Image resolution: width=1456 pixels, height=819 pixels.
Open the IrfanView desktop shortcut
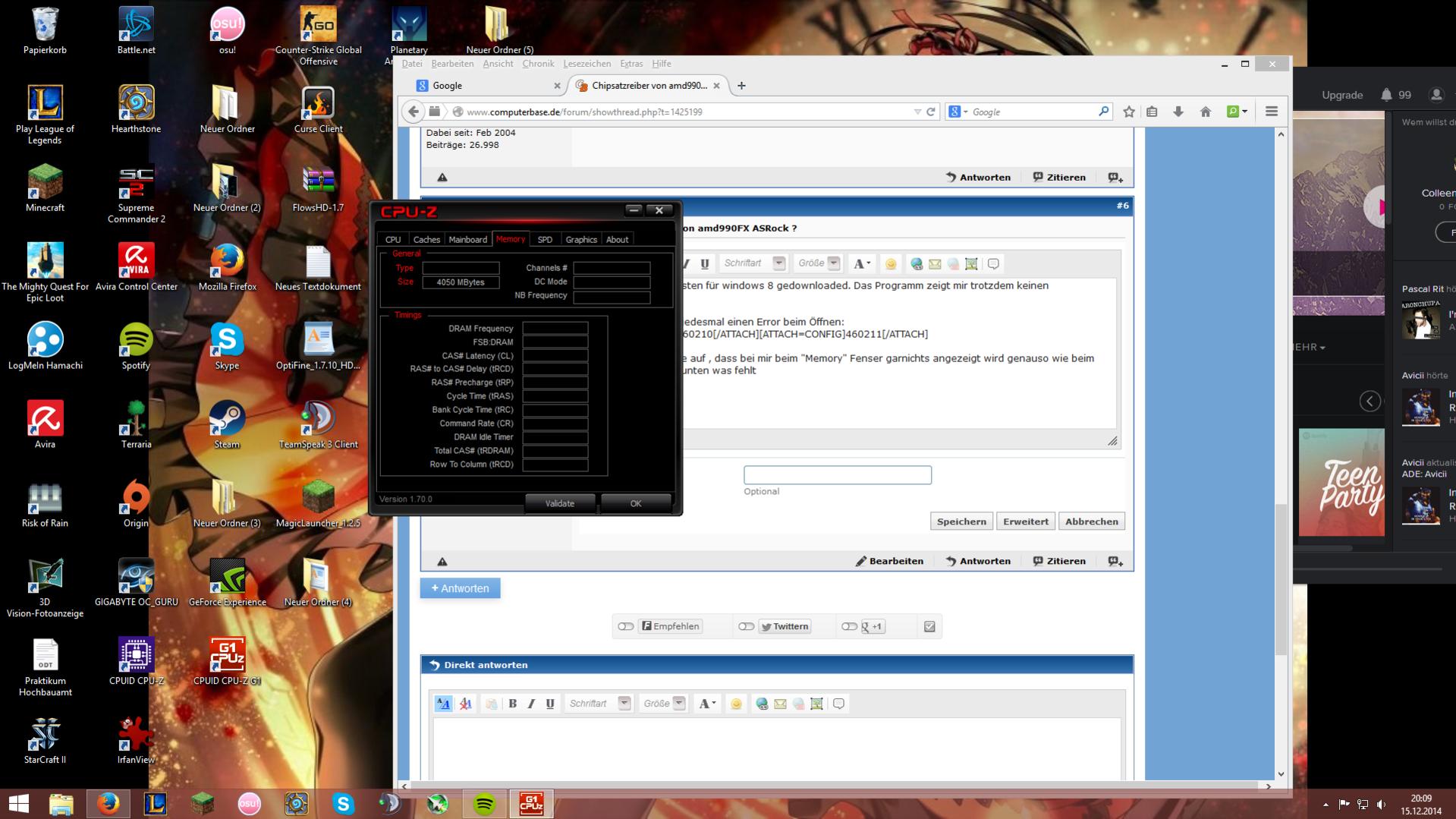136,741
